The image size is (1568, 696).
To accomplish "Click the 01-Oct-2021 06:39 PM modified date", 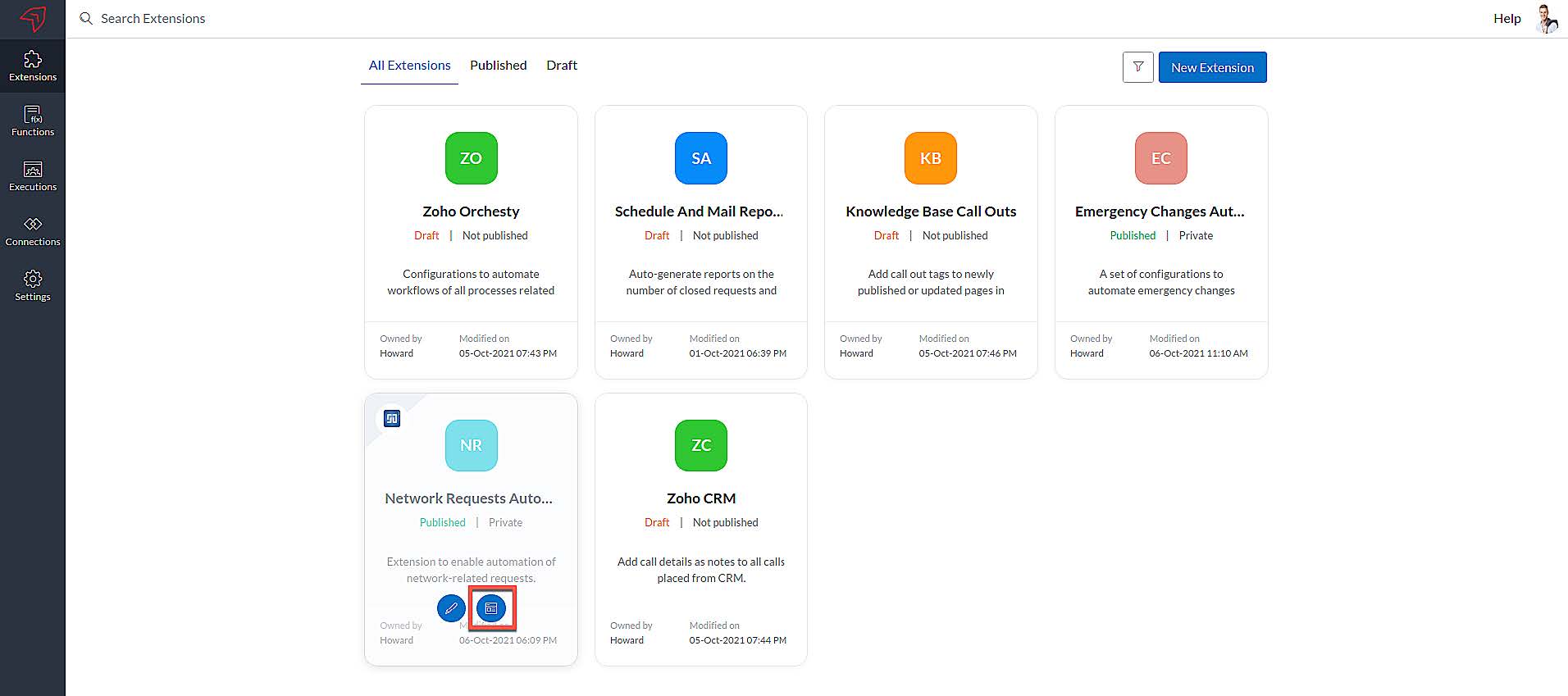I will [x=738, y=353].
